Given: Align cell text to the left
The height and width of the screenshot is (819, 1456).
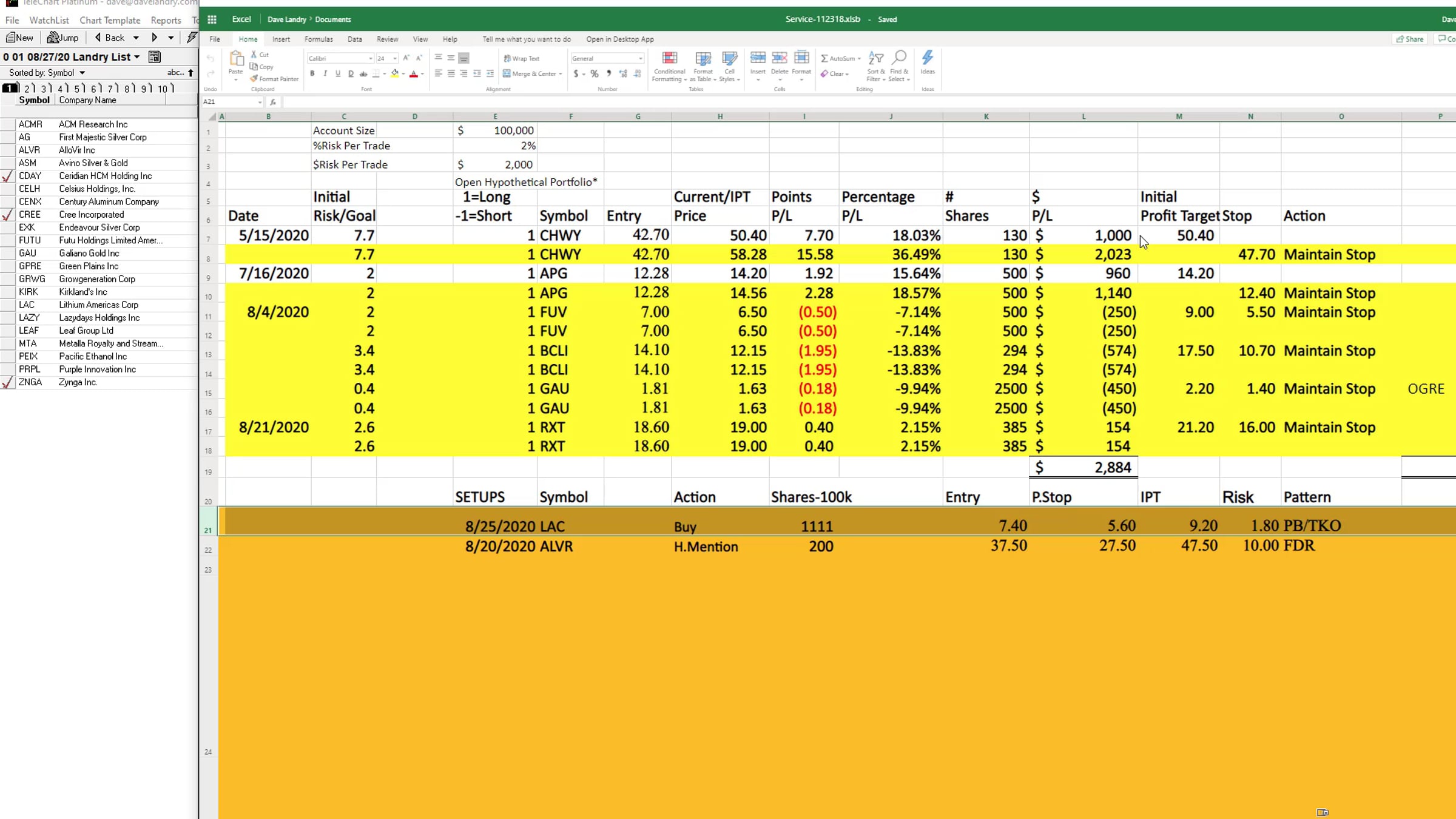Looking at the screenshot, I should [x=438, y=73].
